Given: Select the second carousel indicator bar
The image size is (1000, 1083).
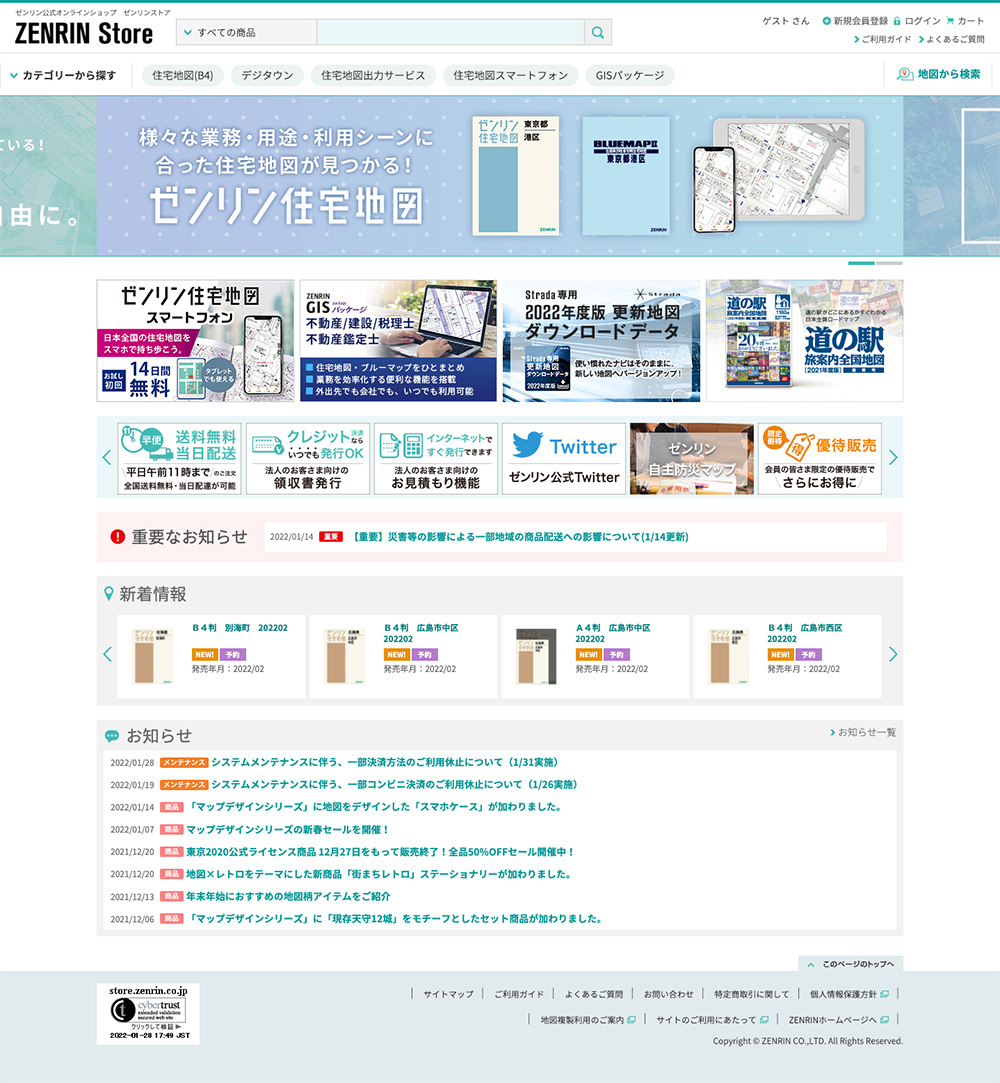Looking at the screenshot, I should coord(890,263).
